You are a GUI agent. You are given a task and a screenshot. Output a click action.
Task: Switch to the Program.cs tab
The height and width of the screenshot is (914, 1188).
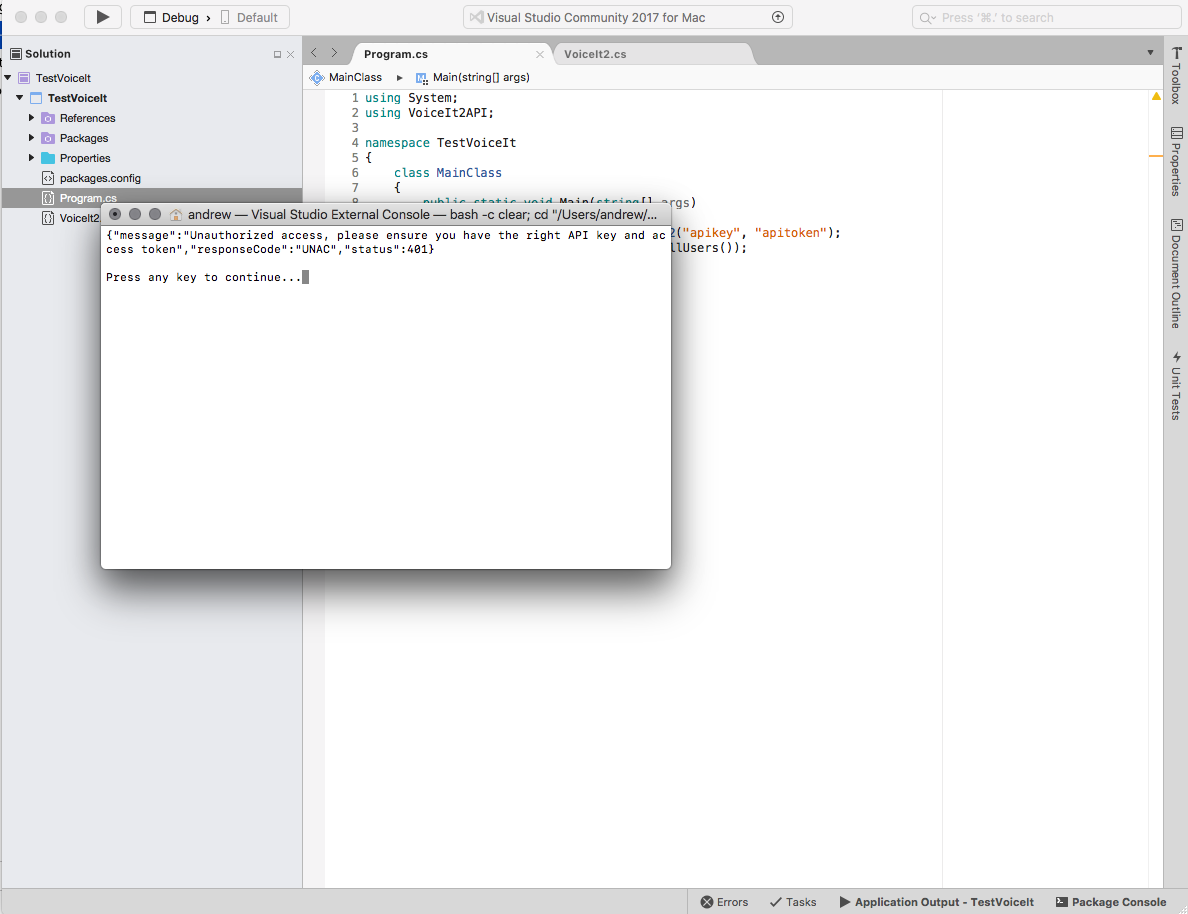point(396,54)
